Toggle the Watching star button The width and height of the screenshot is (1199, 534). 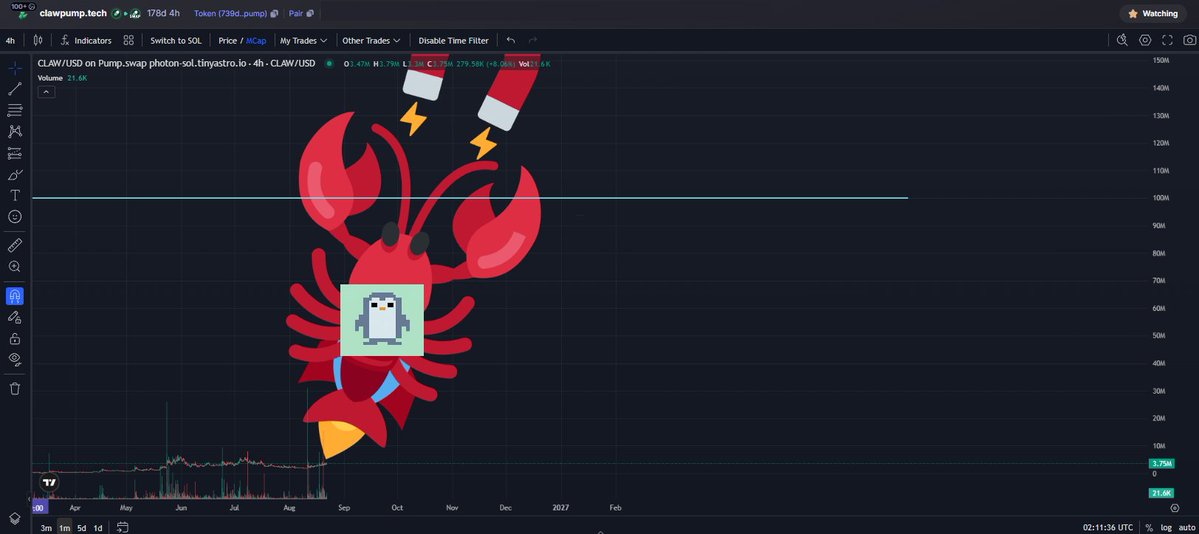tap(1153, 14)
